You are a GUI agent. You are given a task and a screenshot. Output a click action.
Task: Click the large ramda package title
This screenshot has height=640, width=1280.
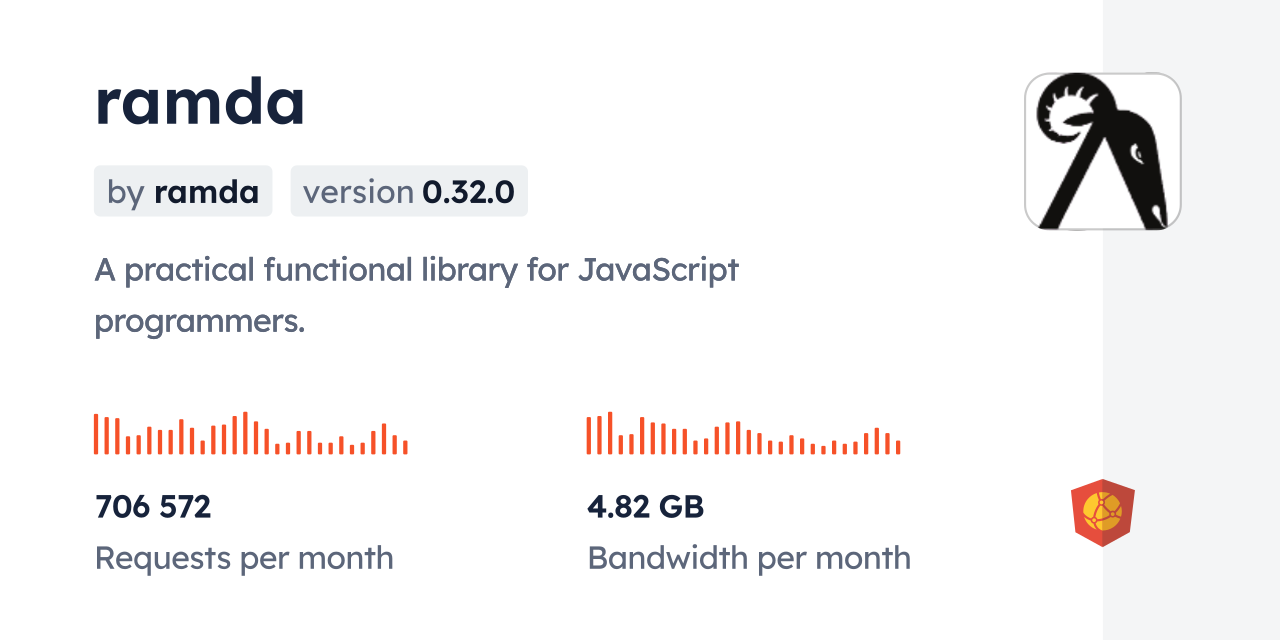tap(200, 102)
